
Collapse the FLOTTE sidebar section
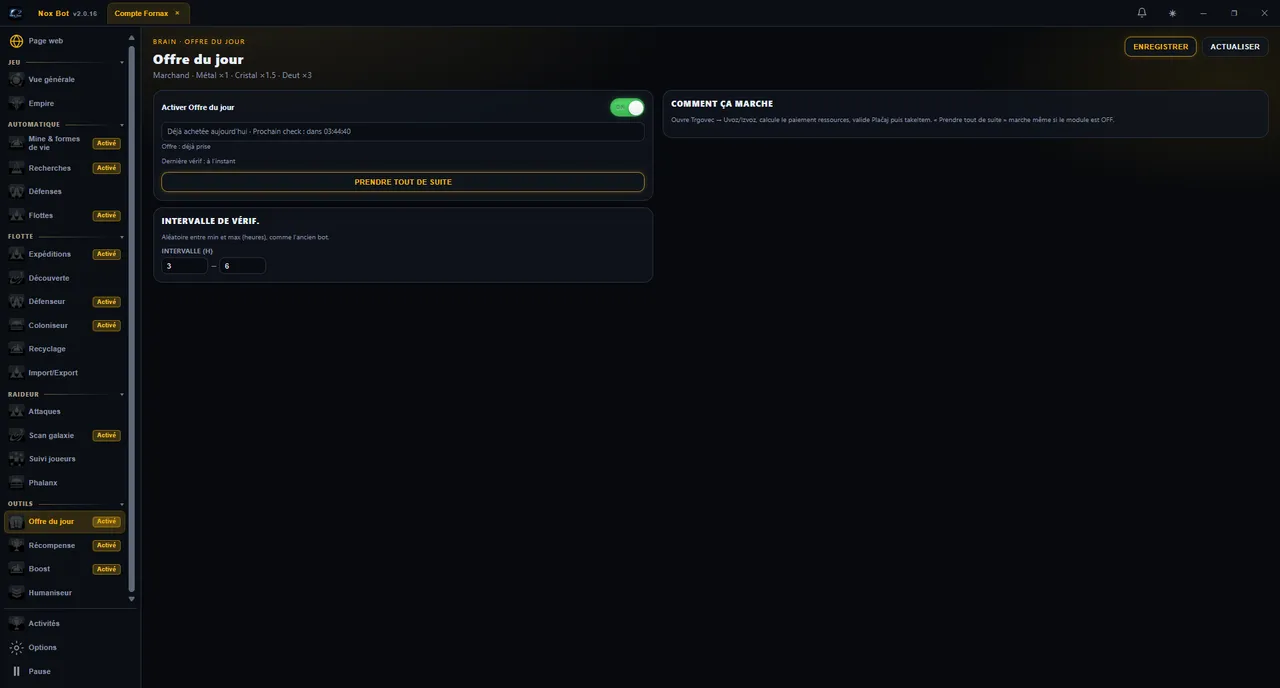(x=122, y=237)
